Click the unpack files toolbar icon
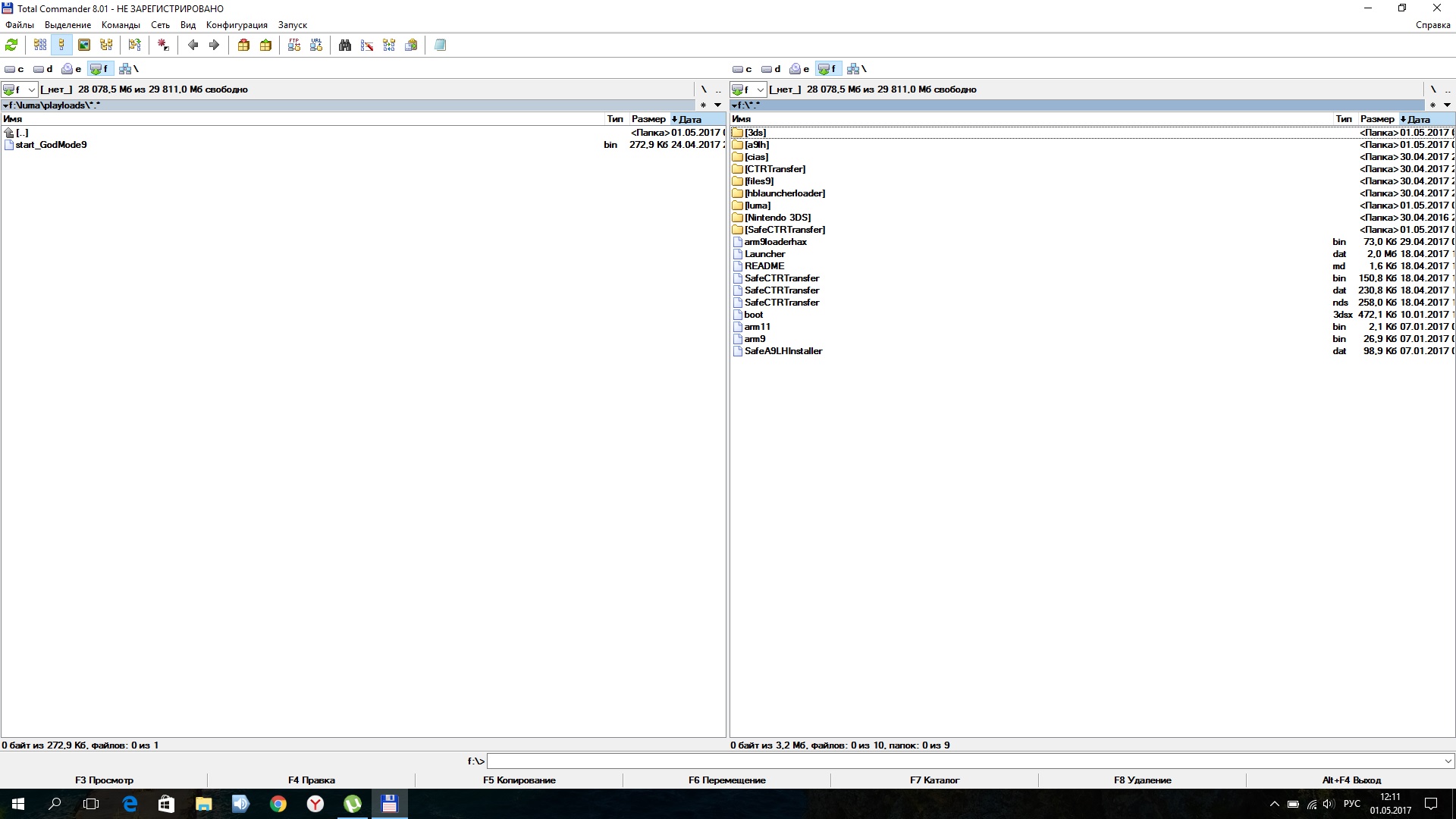Viewport: 1456px width, 819px height. (x=265, y=45)
